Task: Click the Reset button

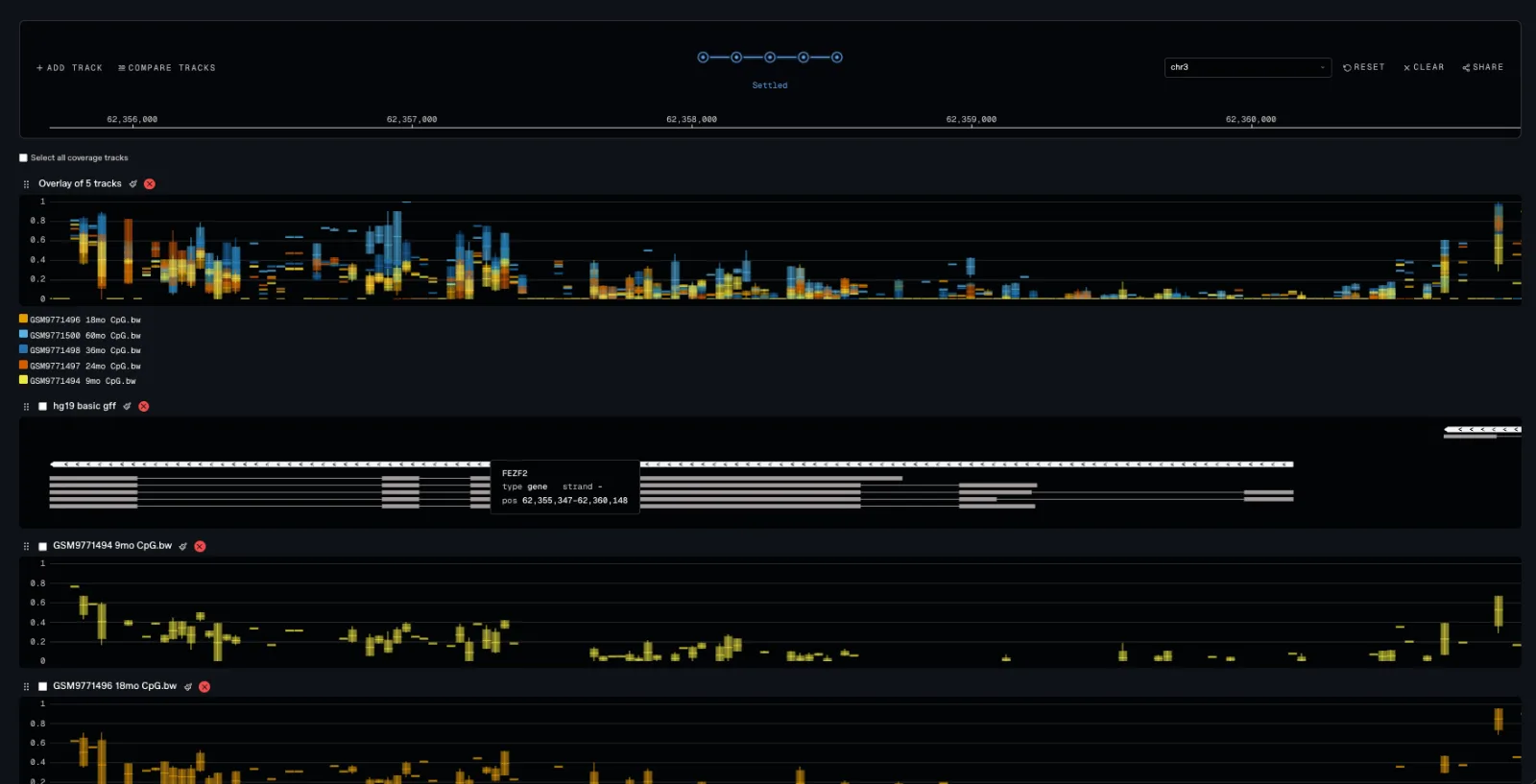Action: pyautogui.click(x=1364, y=67)
